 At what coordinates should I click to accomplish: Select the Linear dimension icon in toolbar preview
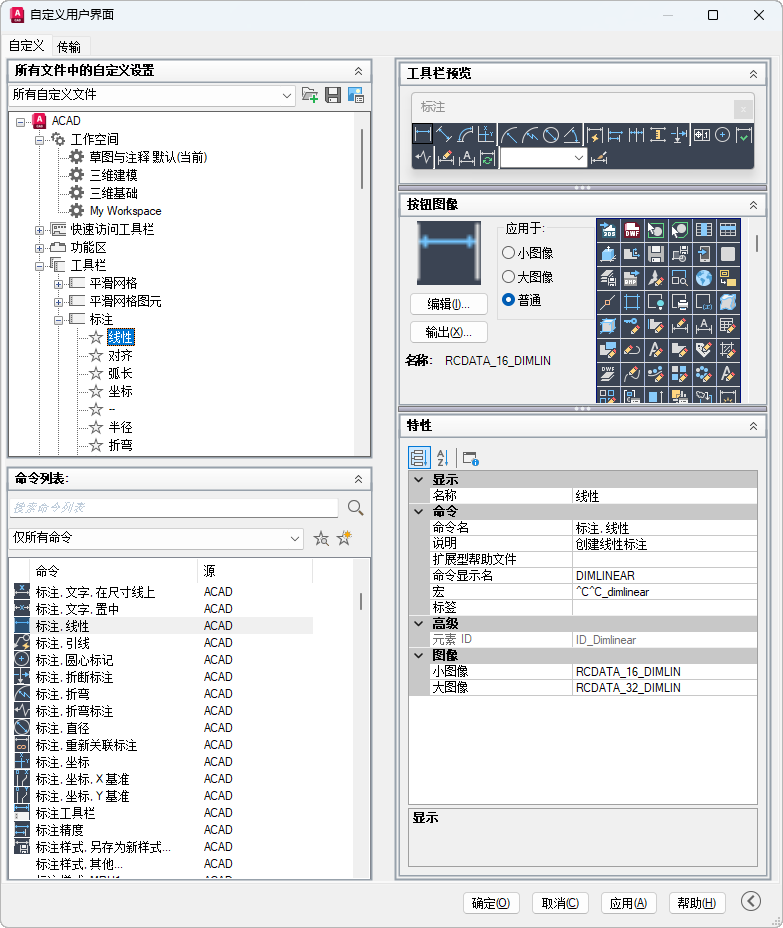coord(423,134)
